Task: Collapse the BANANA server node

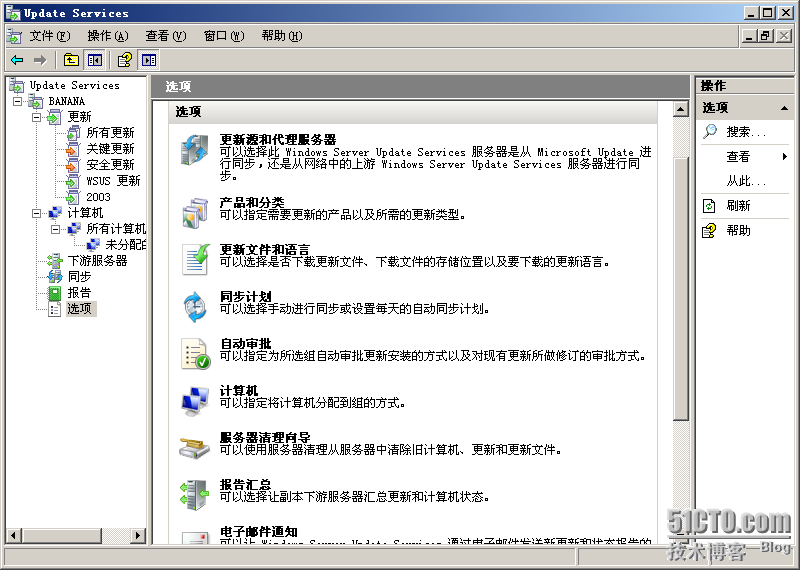Action: pyautogui.click(x=17, y=101)
